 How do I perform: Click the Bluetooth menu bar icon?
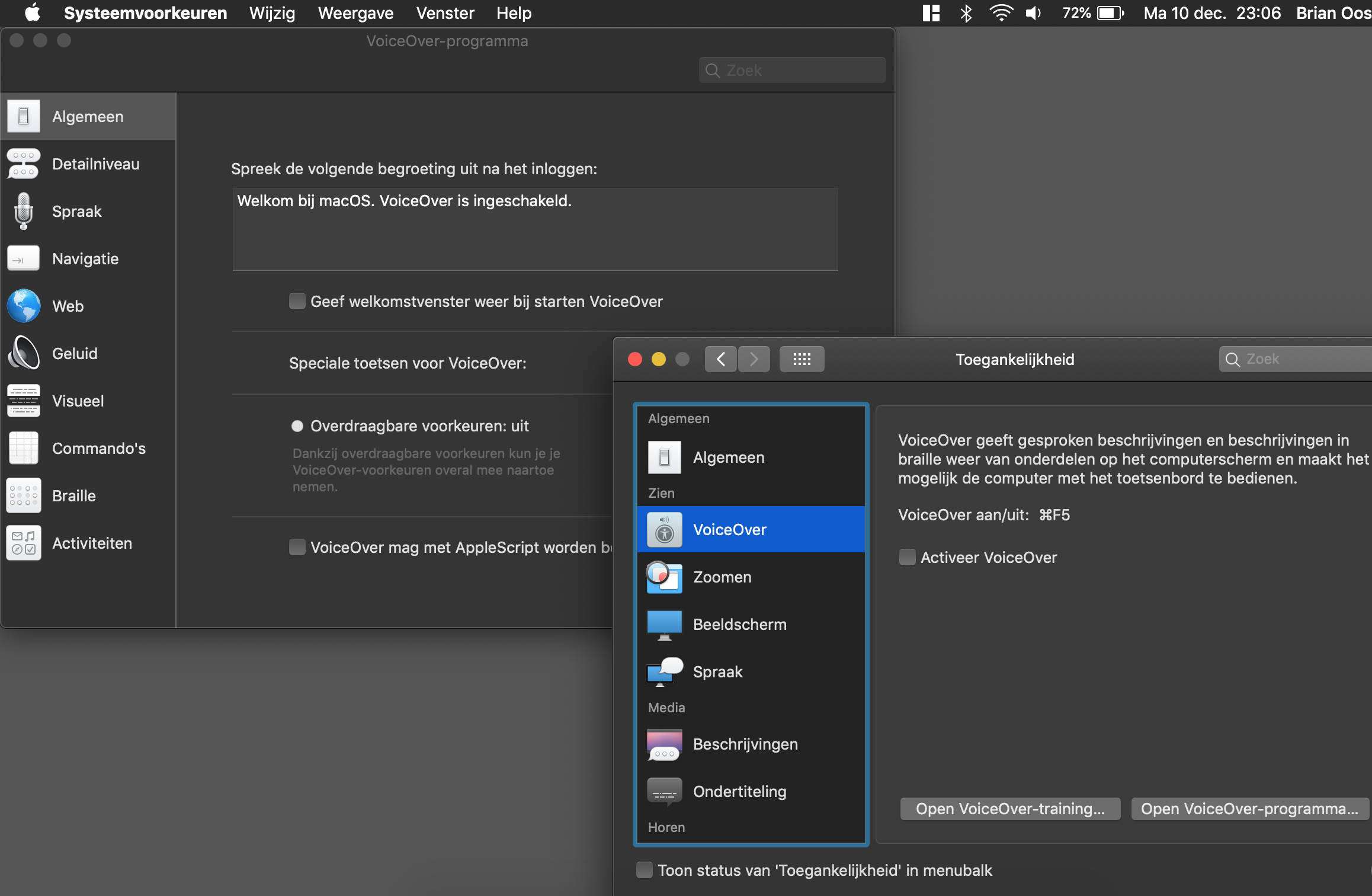pos(966,13)
